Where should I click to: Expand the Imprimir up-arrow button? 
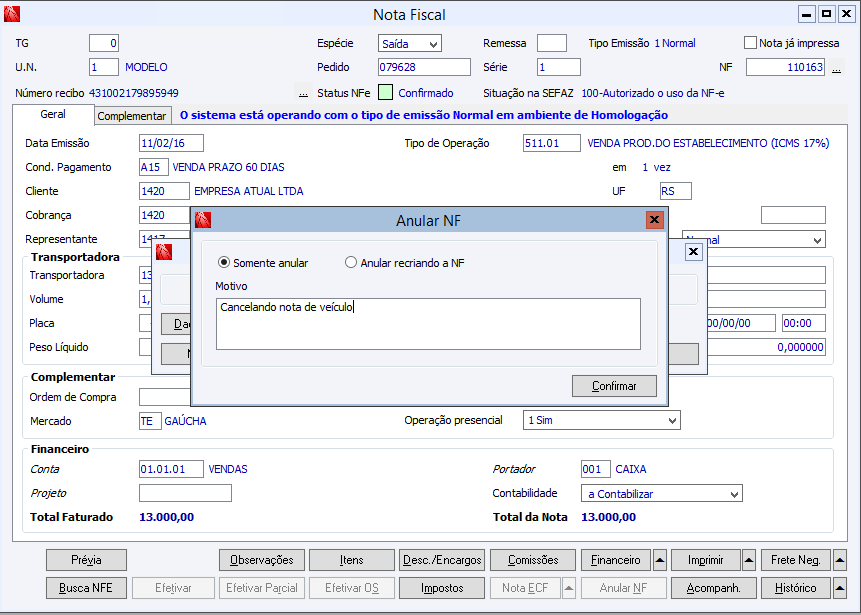(749, 560)
